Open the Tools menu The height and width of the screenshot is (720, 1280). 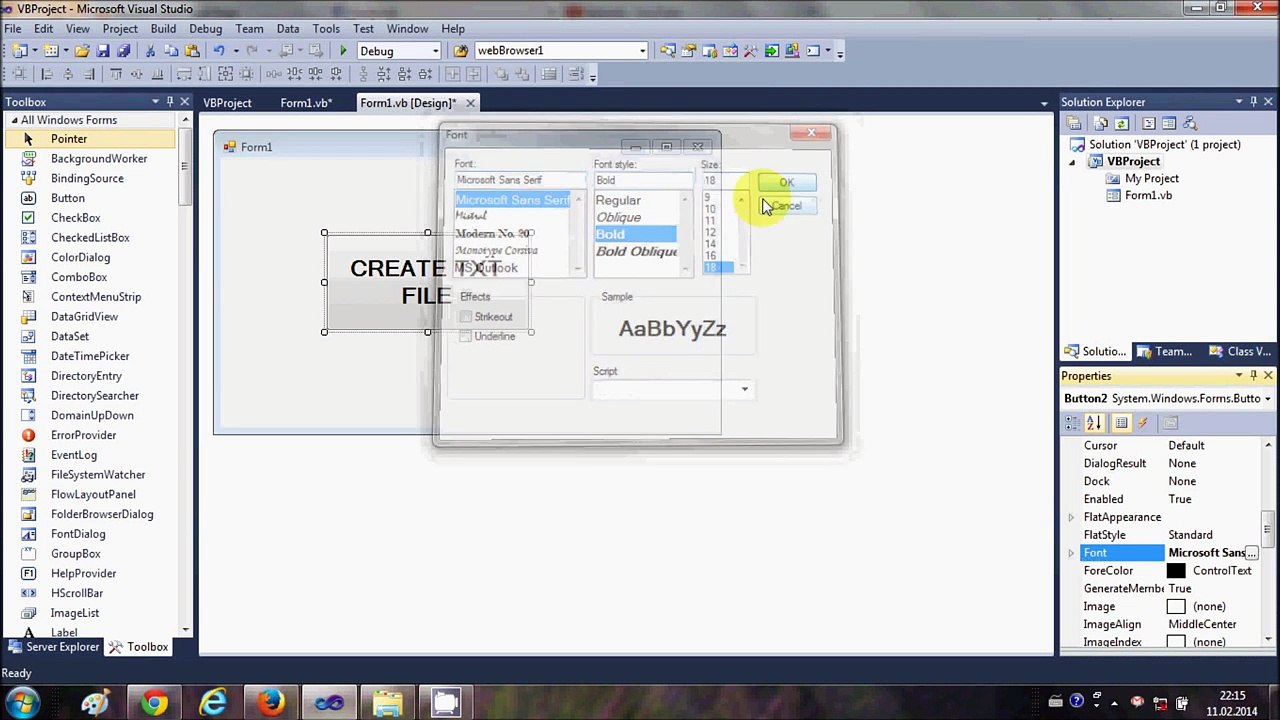[326, 29]
